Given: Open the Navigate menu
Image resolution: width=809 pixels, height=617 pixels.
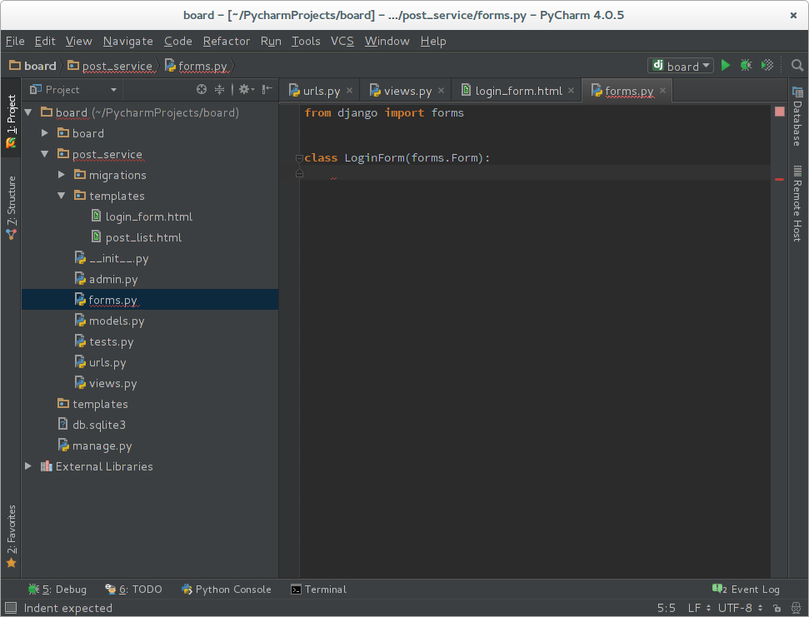Looking at the screenshot, I should tap(128, 41).
